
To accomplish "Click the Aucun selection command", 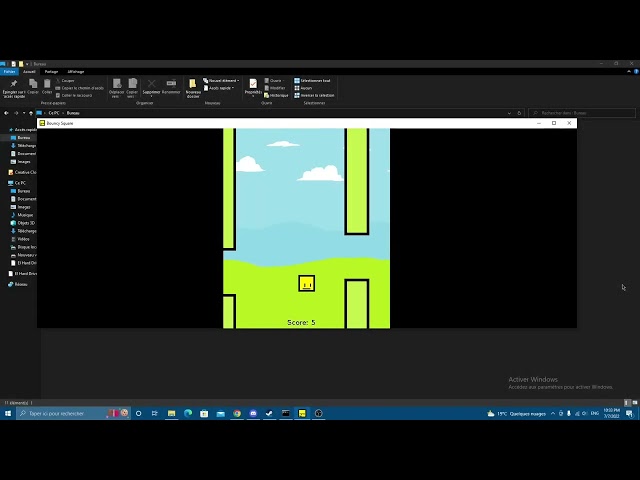I will (x=303, y=88).
